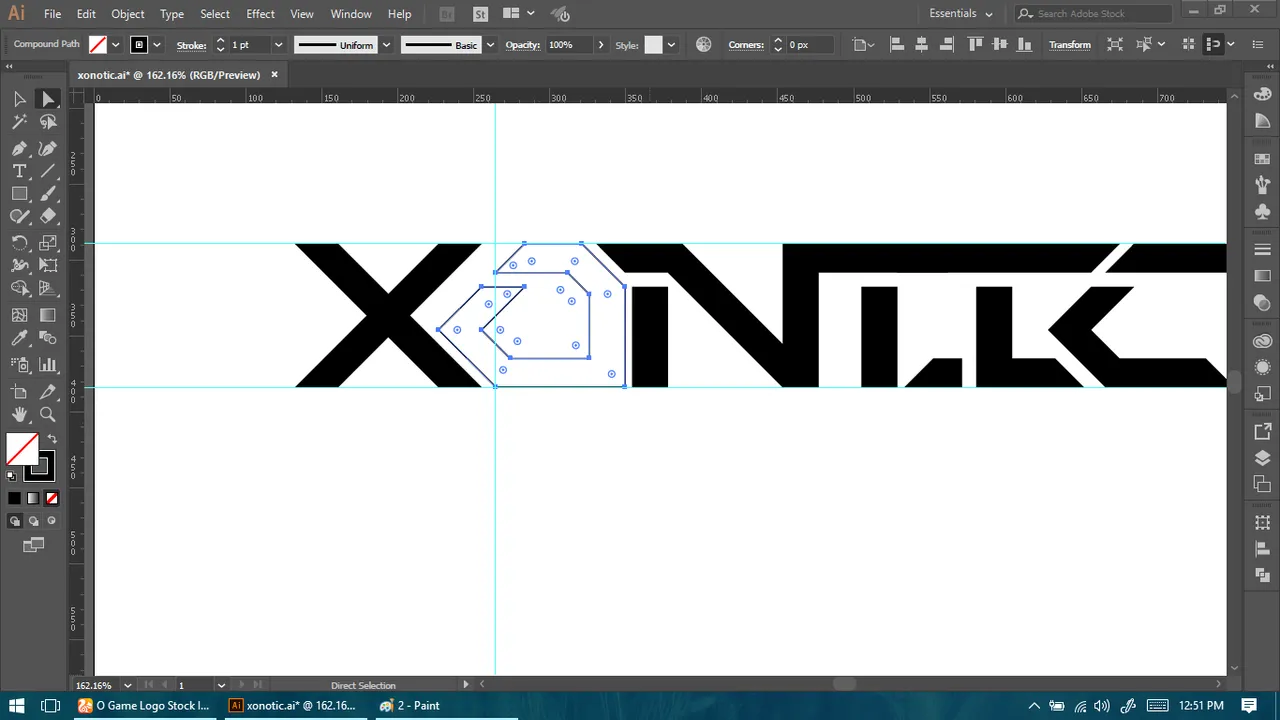1280x720 pixels.
Task: Open the Window menu
Action: [x=351, y=14]
